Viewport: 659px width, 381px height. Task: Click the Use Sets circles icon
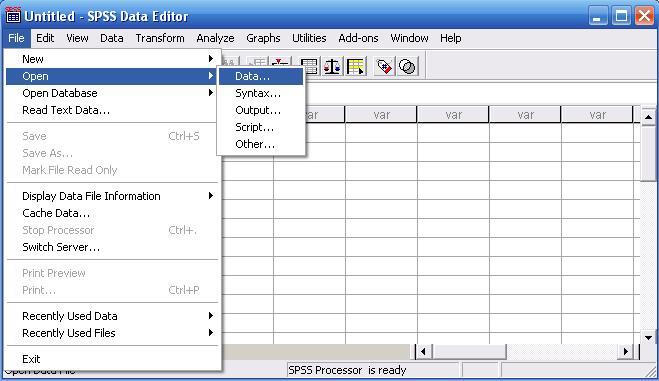[407, 66]
